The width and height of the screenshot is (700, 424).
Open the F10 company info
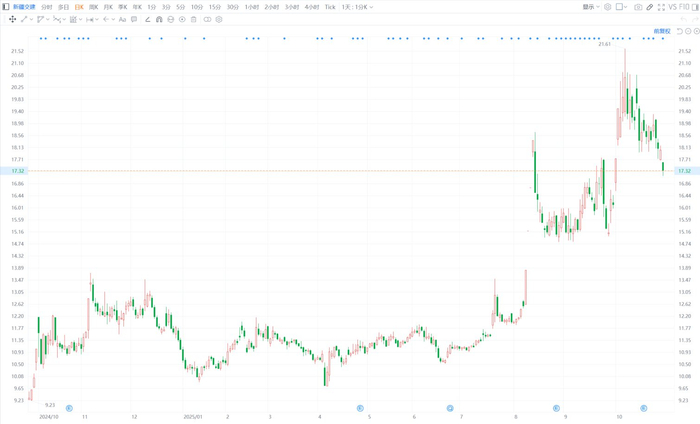[x=684, y=7]
